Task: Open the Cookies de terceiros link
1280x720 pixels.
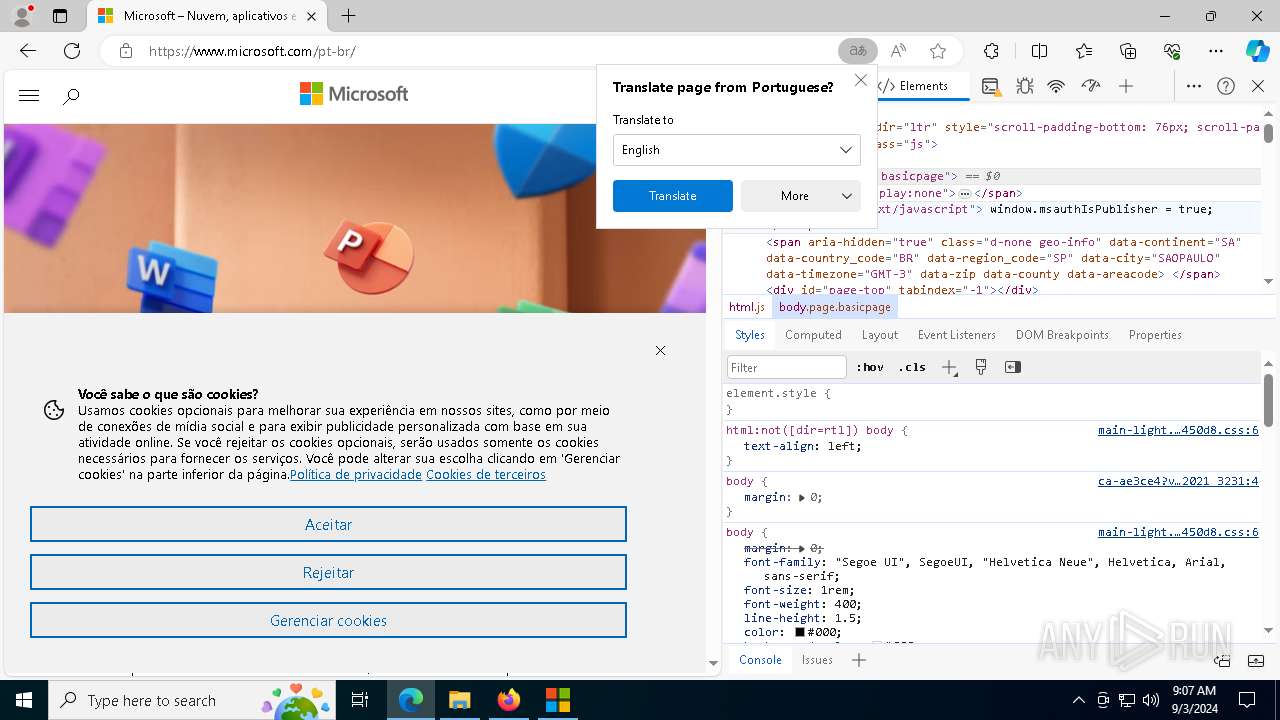Action: [486, 475]
